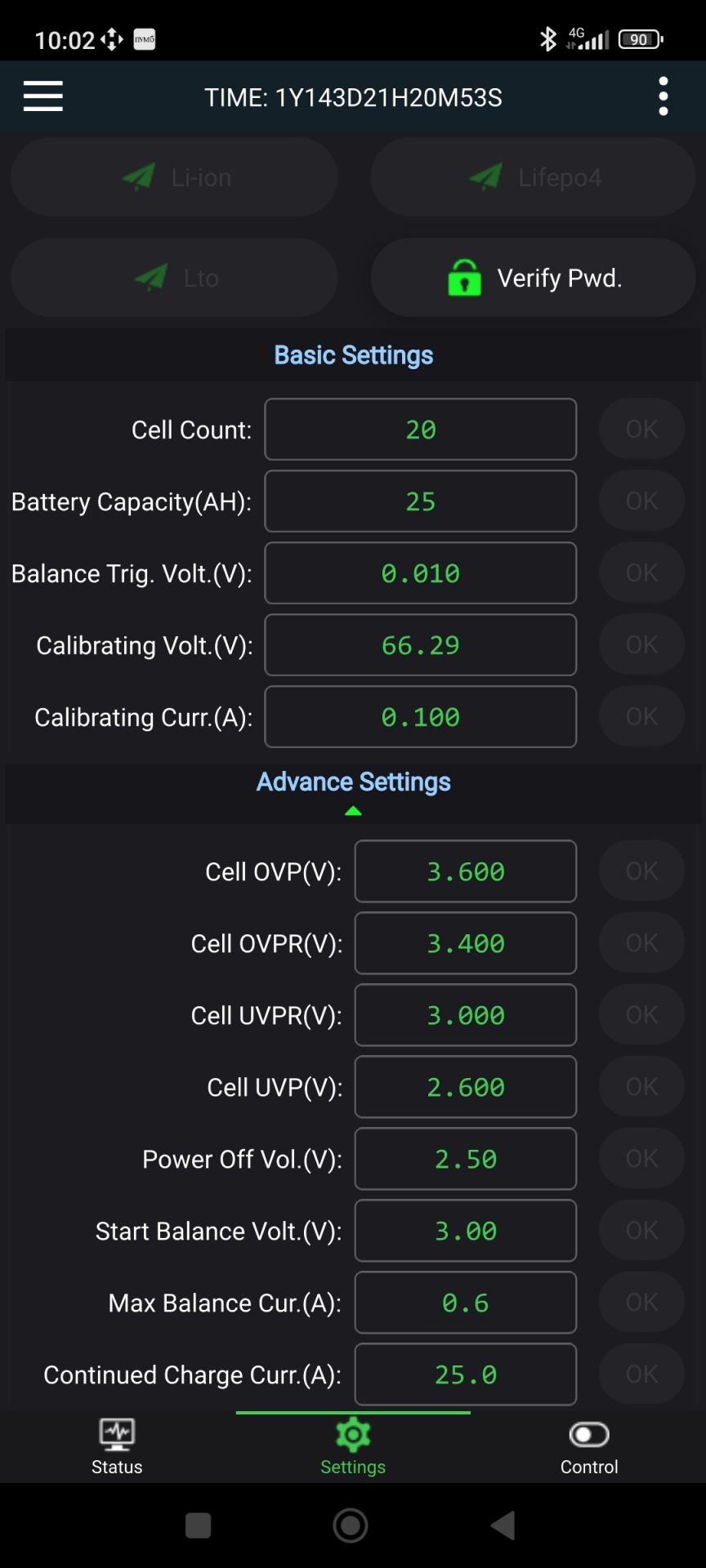Tap the Basic Settings header
This screenshot has height=1568, width=706.
(x=353, y=355)
